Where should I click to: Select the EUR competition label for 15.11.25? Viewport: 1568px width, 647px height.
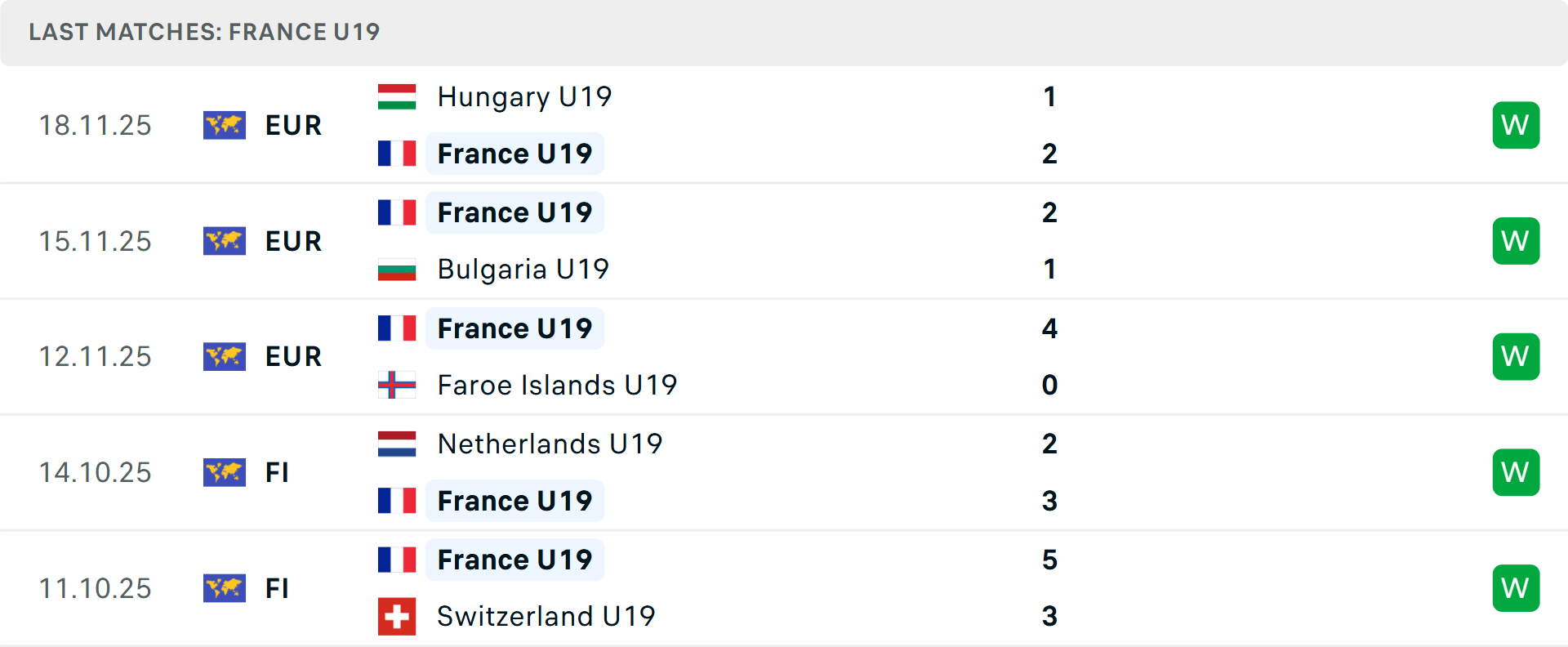(x=294, y=241)
